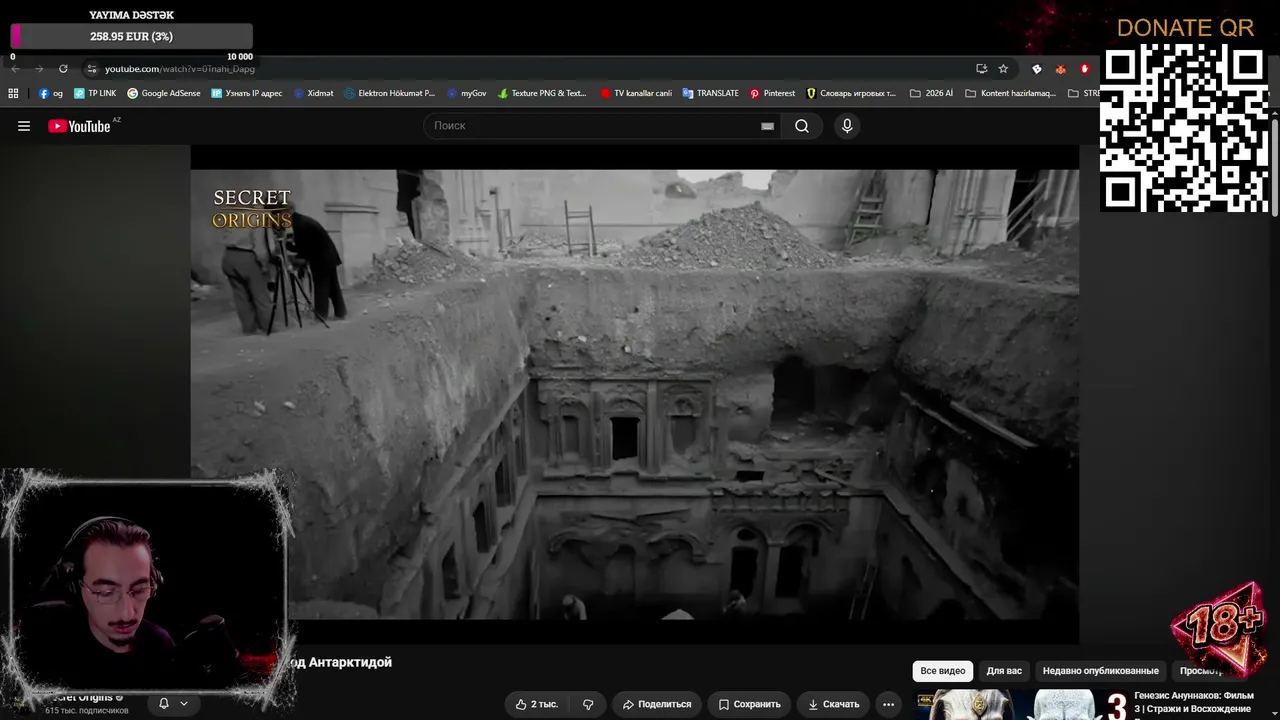The width and height of the screenshot is (1280, 720).
Task: Open the 'og' Facebook bookmark
Action: [x=51, y=93]
